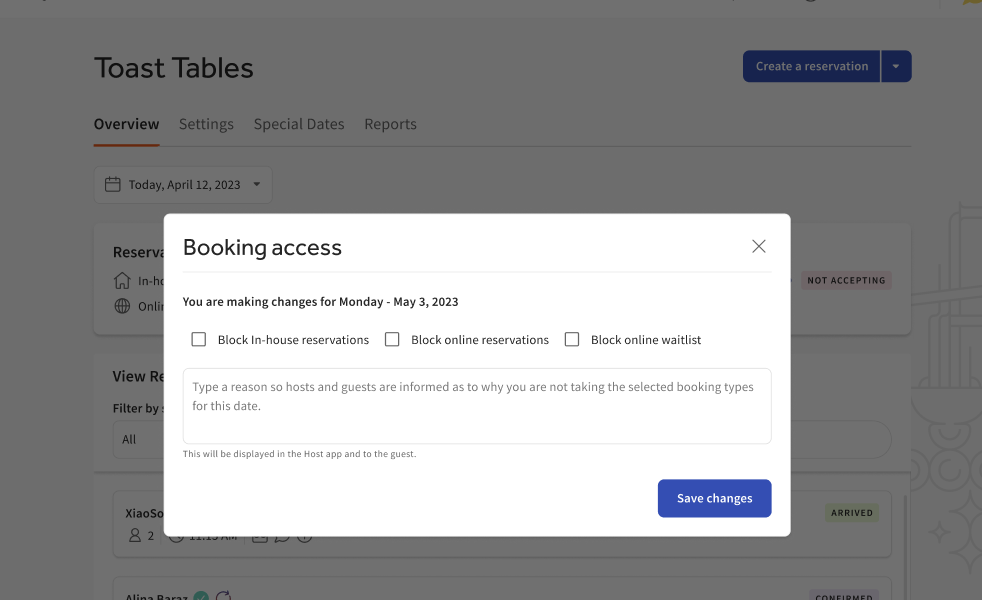Screen dimensions: 982x600
Task: Open the Reports tab
Action: point(390,124)
